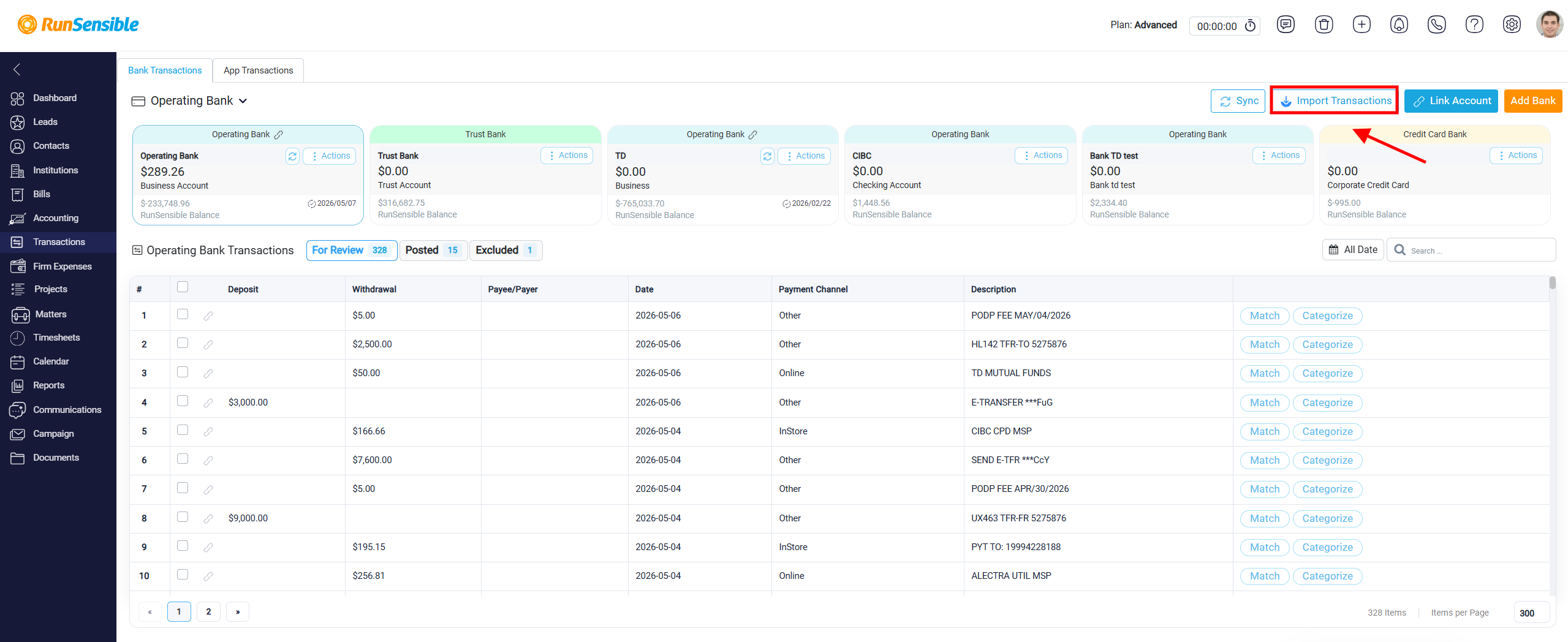
Task: Select the TD MUTUAL FUNDS row checkbox
Action: point(183,372)
